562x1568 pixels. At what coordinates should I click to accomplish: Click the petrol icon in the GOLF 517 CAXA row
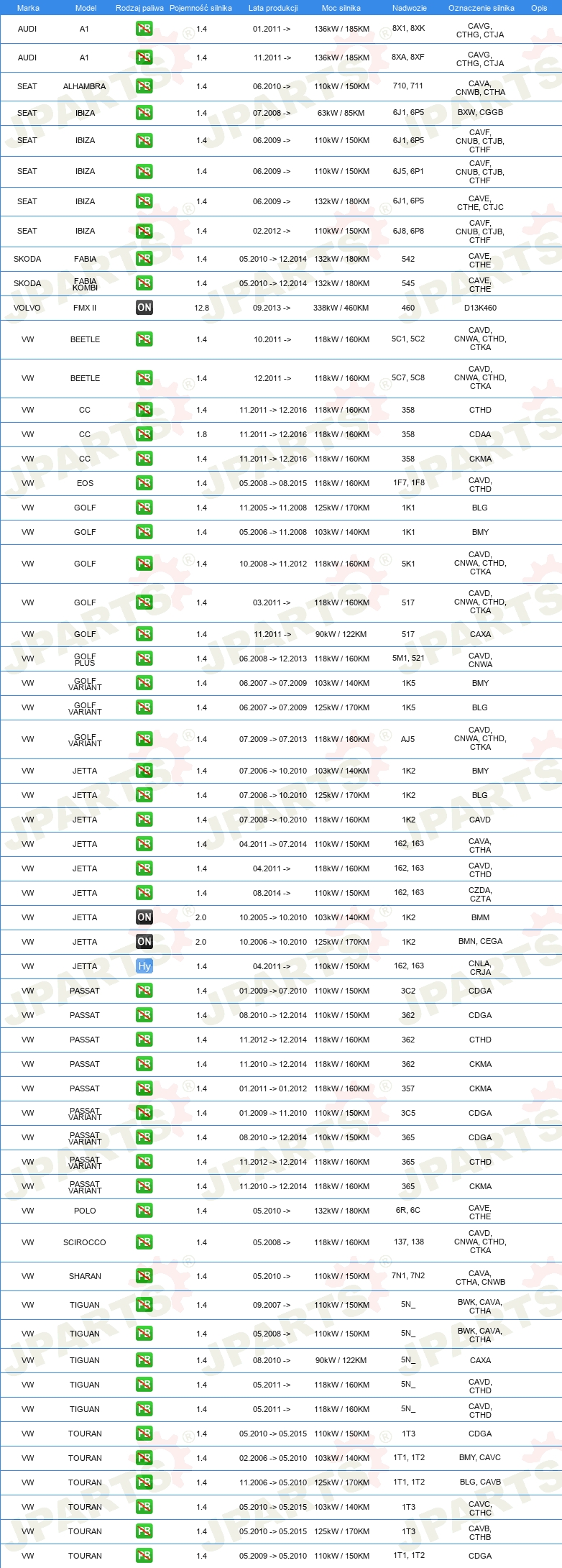[x=144, y=634]
